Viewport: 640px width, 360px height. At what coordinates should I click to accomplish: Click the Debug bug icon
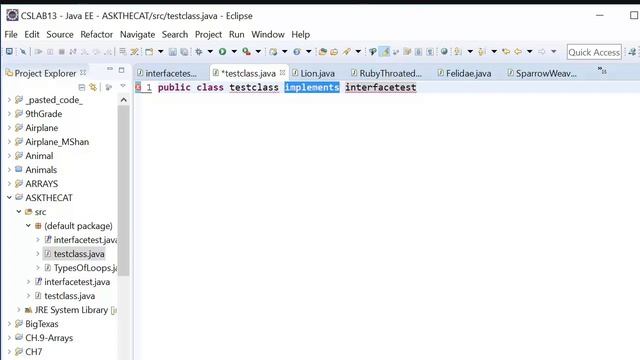click(199, 51)
